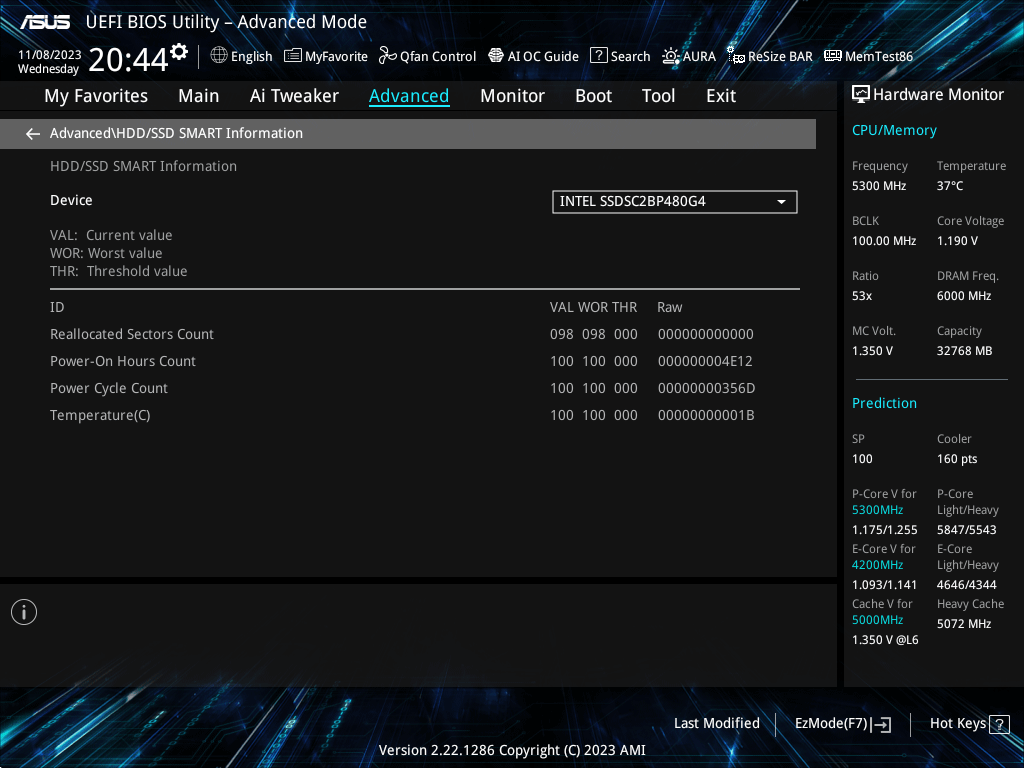Click the version 2.22.1286 copyright text
The image size is (1024, 768).
pos(512,750)
